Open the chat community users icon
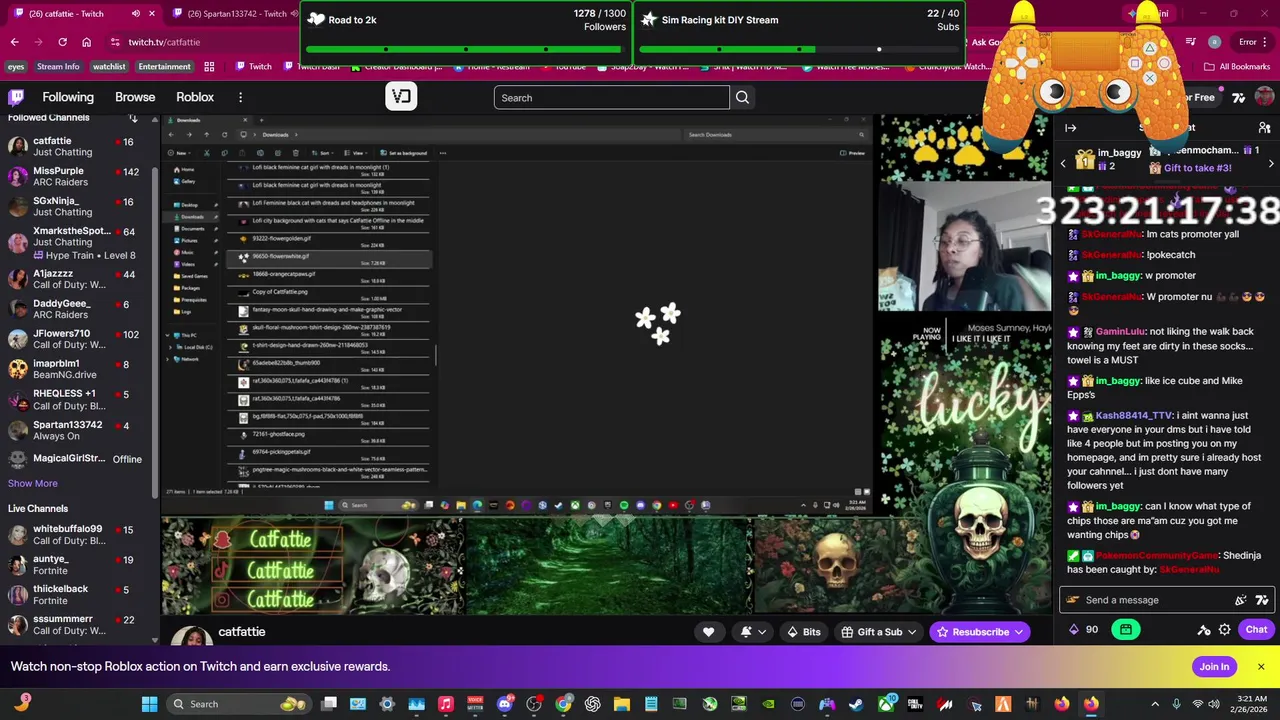Viewport: 1280px width, 720px height. [1264, 128]
